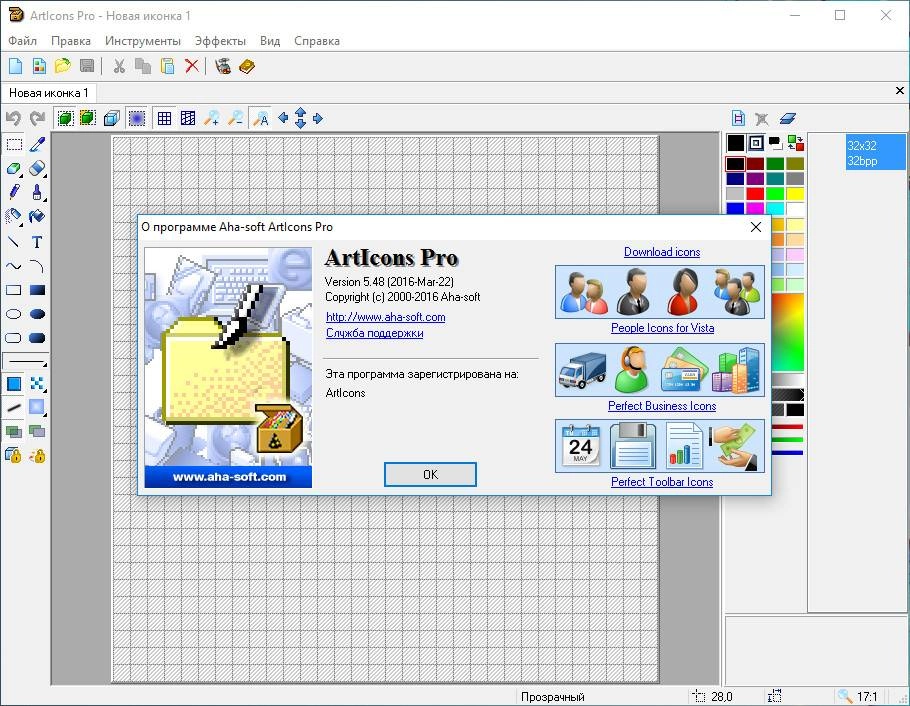Click the Cut scissors icon

coord(119,66)
